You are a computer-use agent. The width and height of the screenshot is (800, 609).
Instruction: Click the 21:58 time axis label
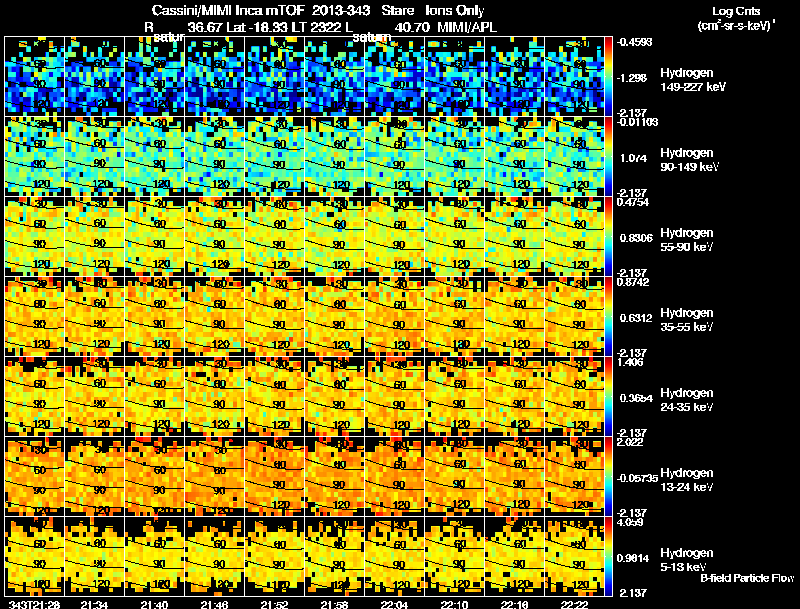335,604
